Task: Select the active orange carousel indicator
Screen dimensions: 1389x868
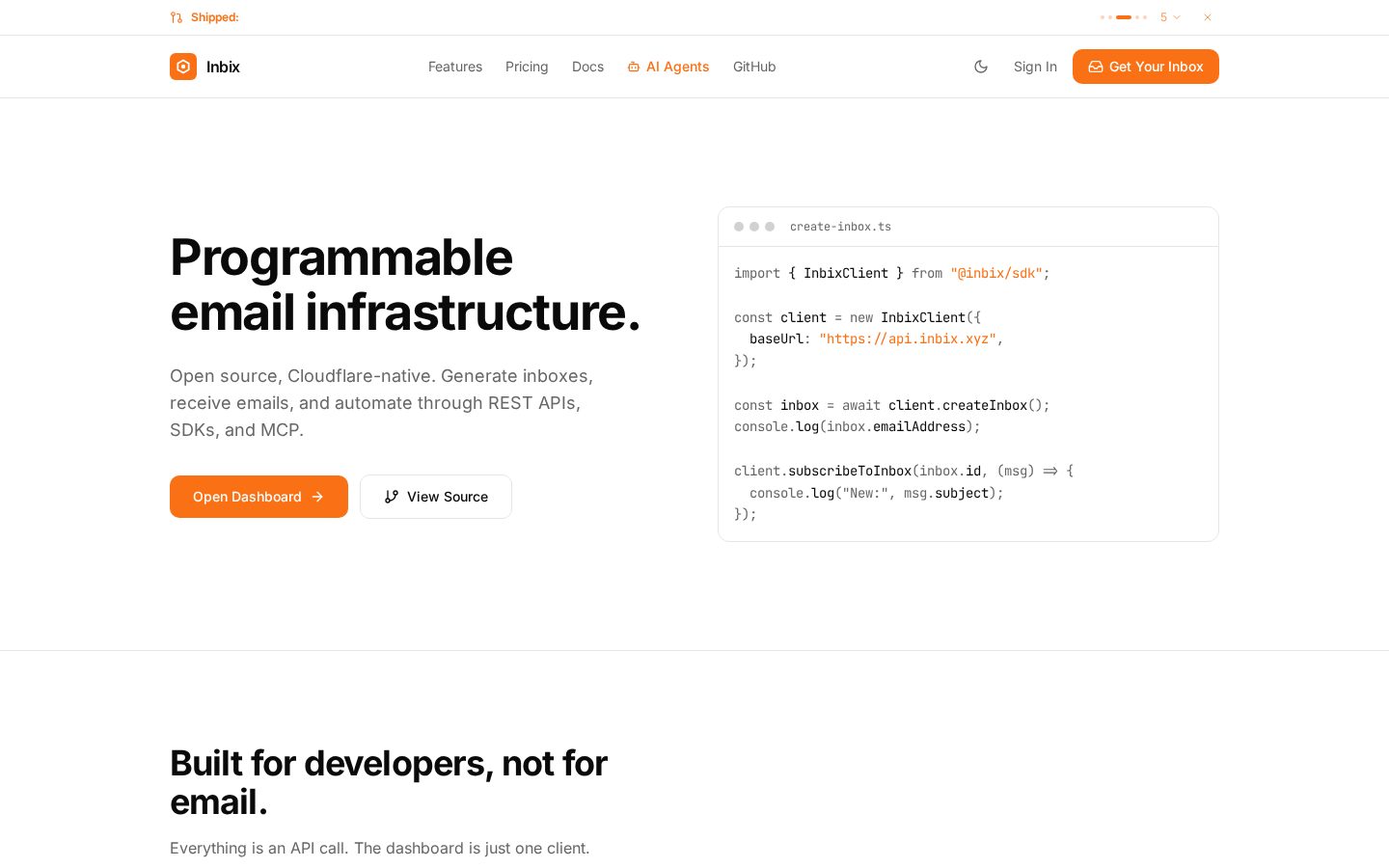Action: (1124, 17)
